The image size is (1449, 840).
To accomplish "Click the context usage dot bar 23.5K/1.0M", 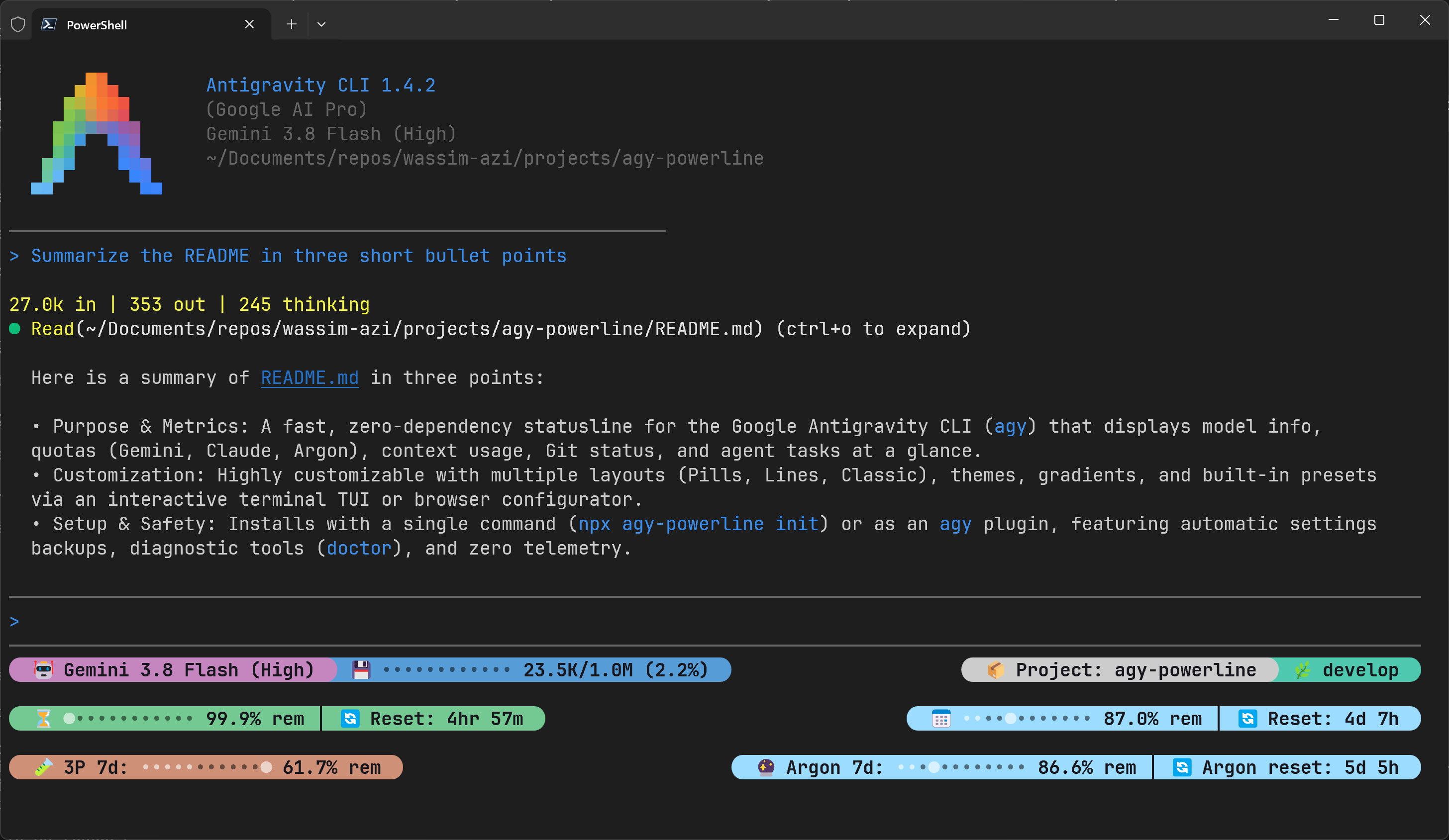I will pyautogui.click(x=447, y=670).
